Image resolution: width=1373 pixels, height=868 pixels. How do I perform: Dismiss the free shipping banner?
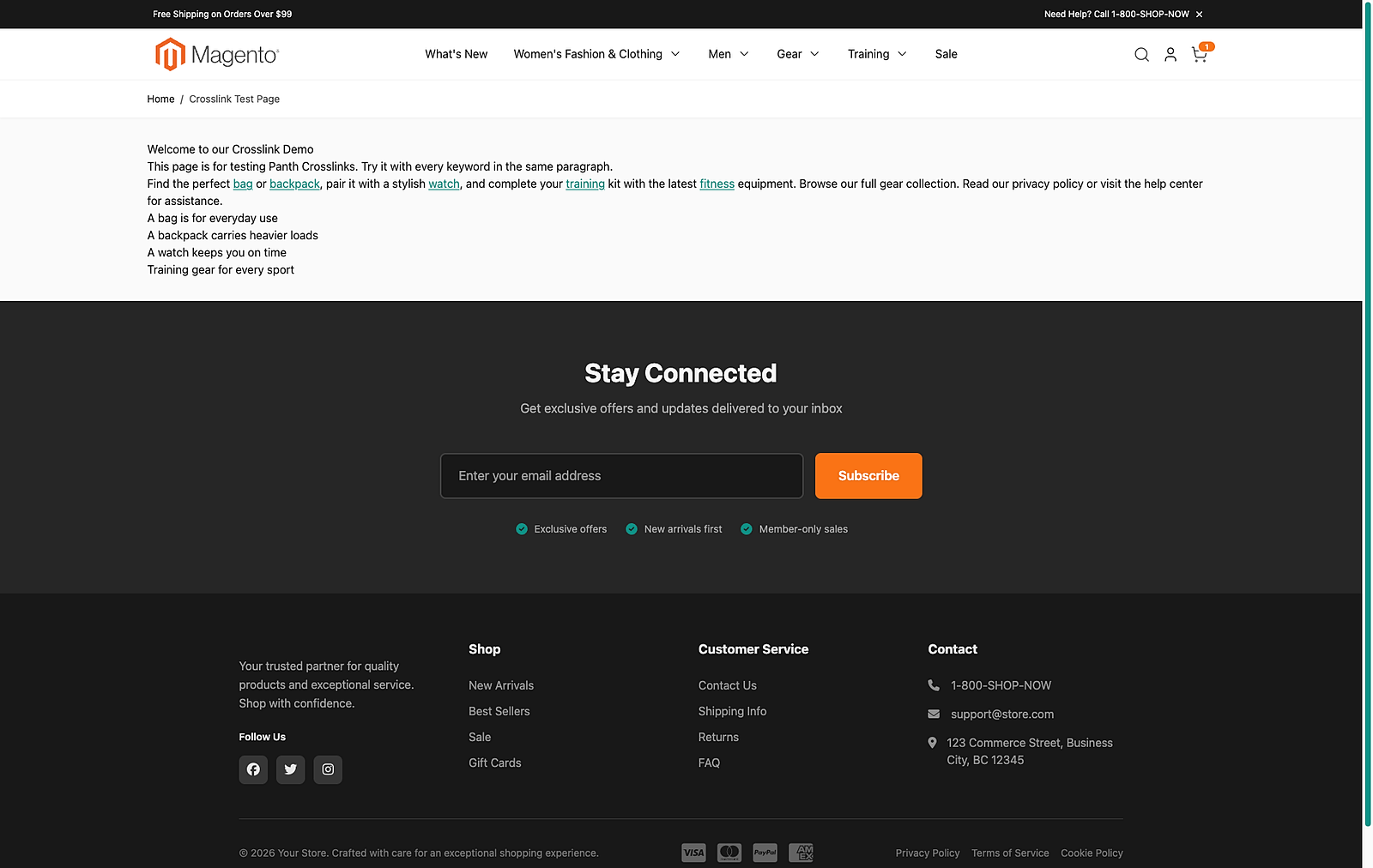click(1199, 14)
